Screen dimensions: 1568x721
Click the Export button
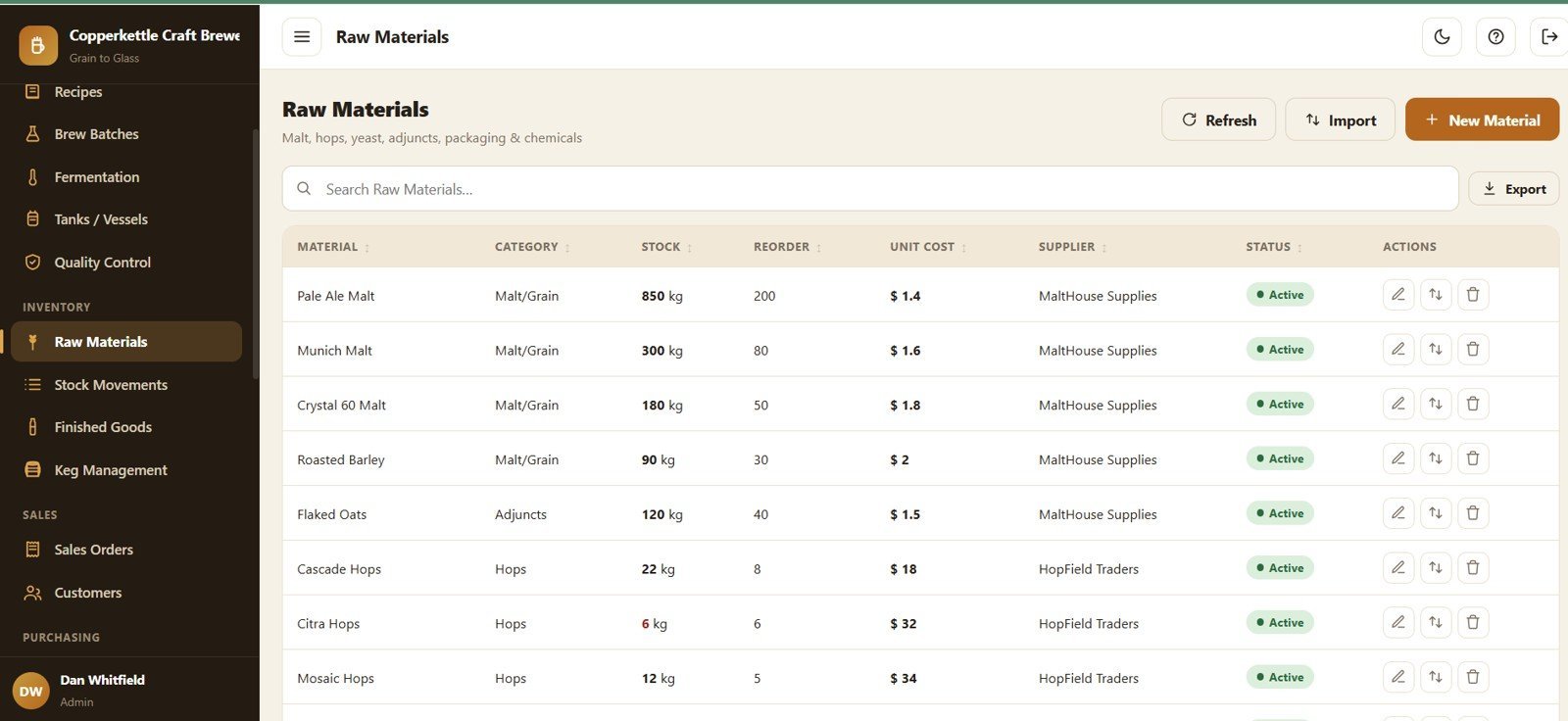[1513, 189]
